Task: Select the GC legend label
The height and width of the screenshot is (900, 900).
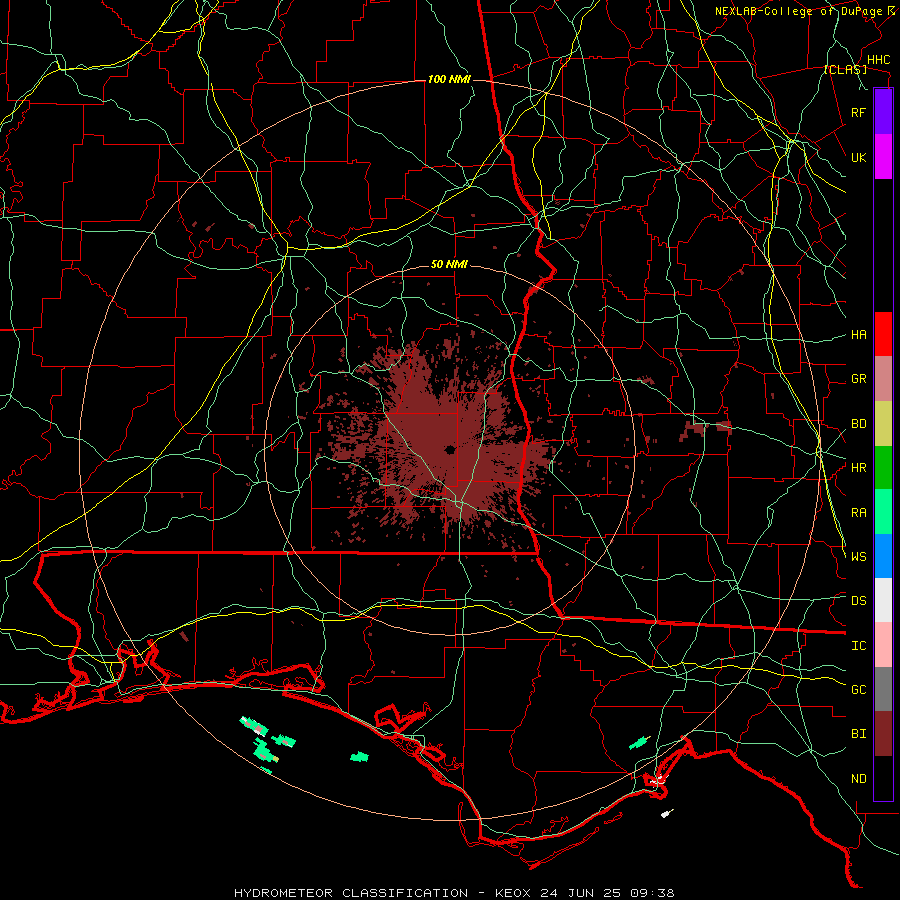Action: pos(858,690)
